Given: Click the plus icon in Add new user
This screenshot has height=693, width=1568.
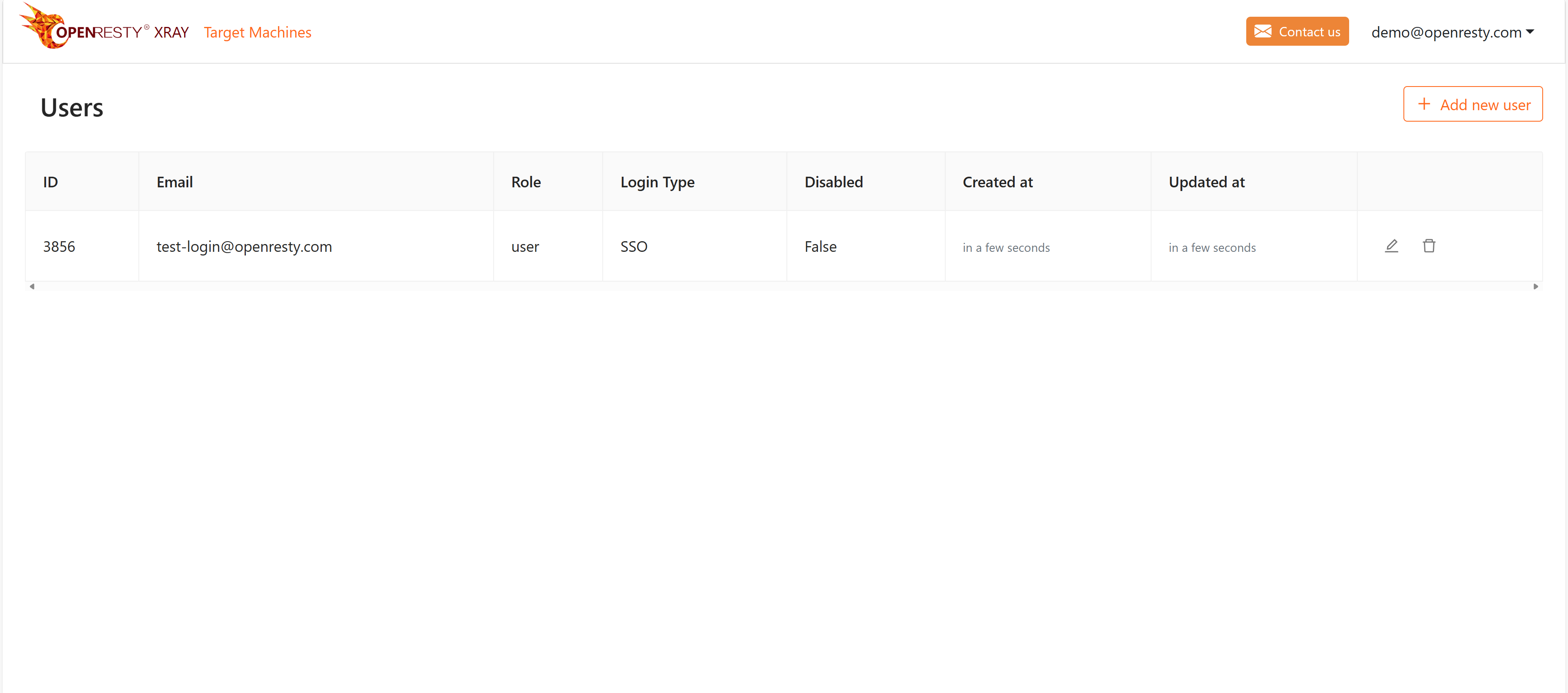Looking at the screenshot, I should (1424, 104).
